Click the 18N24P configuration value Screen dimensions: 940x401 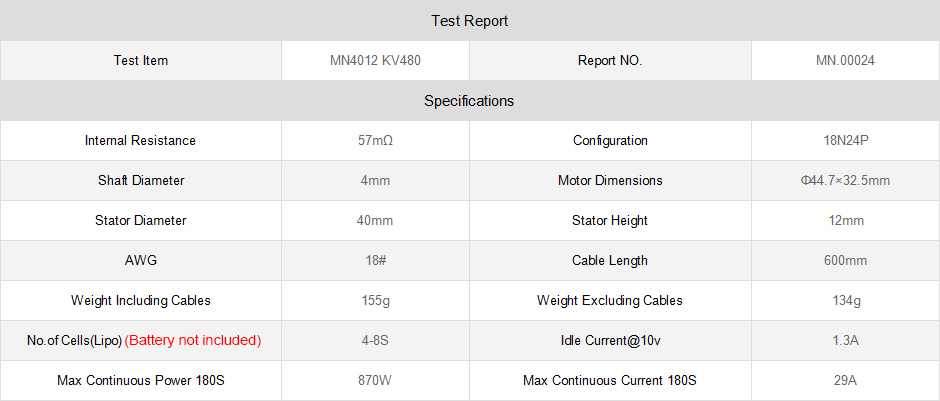coord(845,141)
